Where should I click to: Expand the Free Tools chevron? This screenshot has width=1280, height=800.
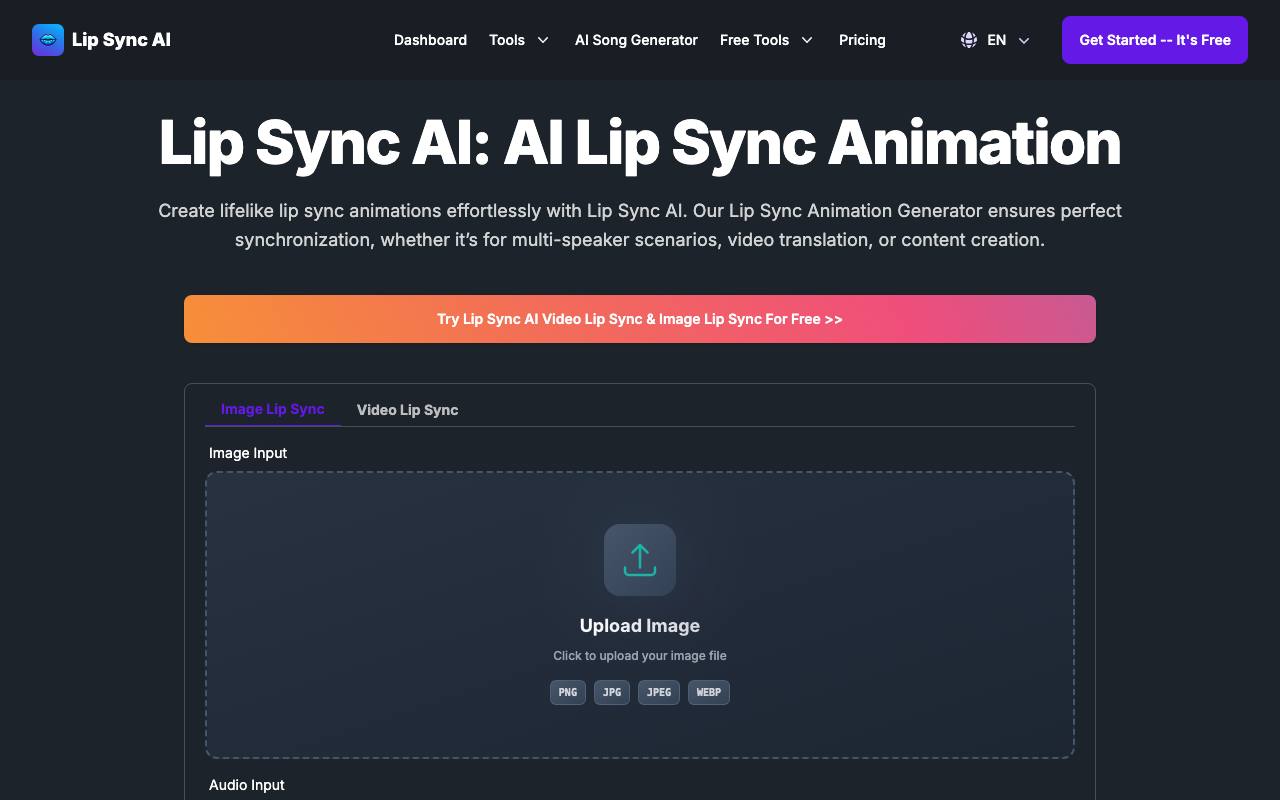tap(807, 40)
